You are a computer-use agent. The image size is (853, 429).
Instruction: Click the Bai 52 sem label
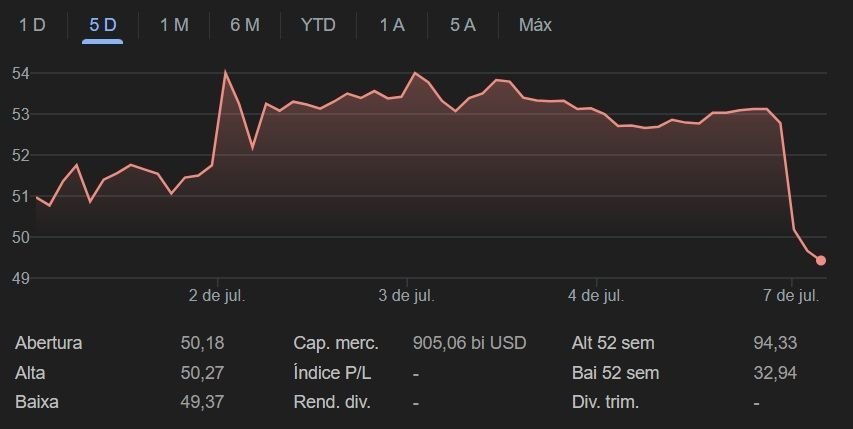(x=615, y=373)
